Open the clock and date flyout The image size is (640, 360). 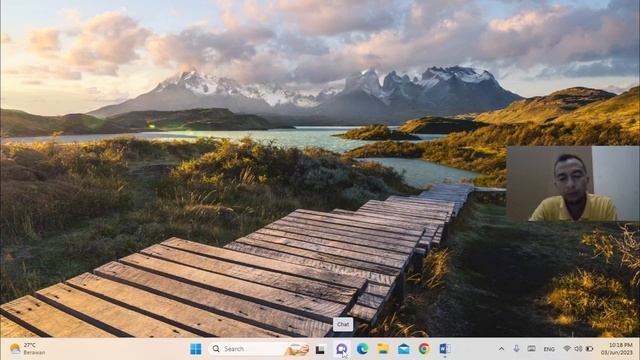[x=616, y=349]
